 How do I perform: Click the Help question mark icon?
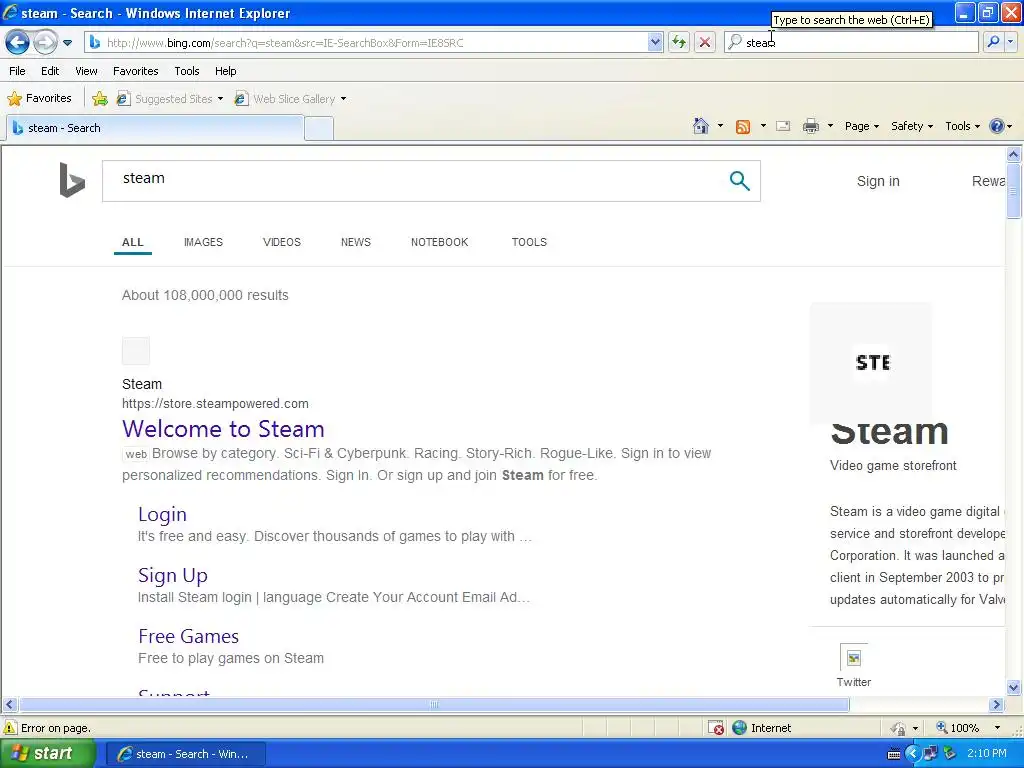[x=997, y=126]
